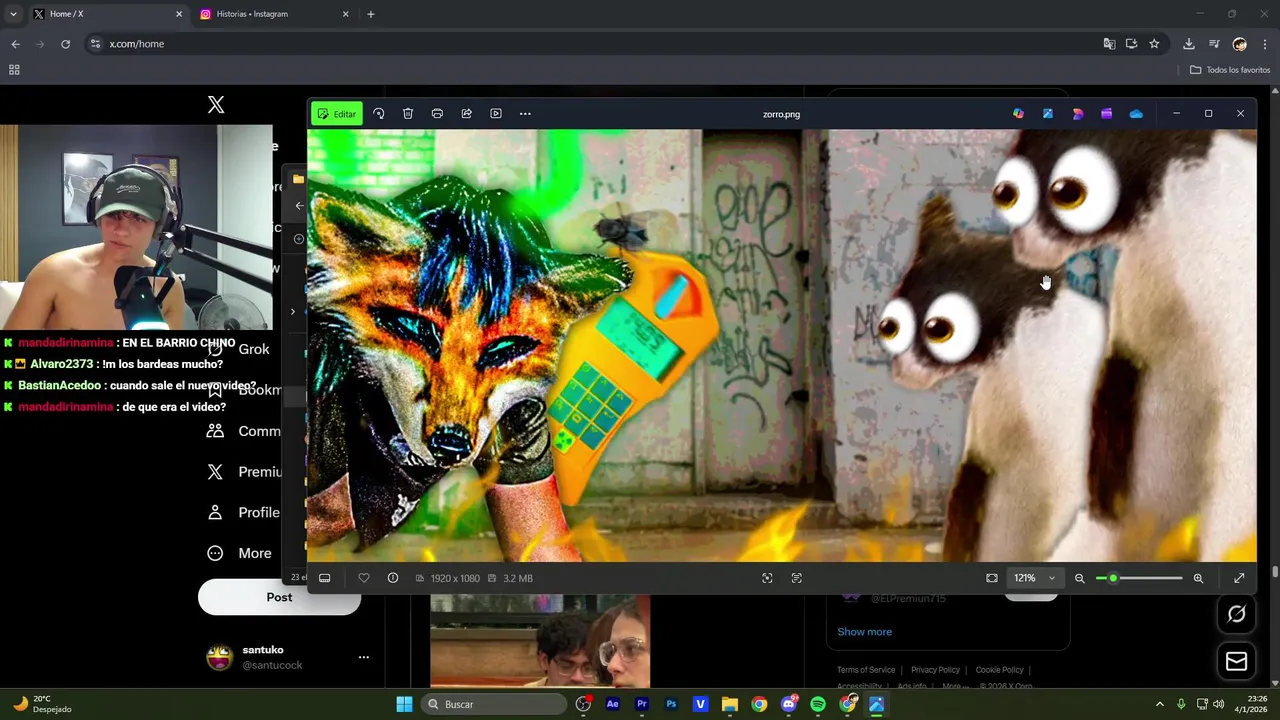Click the x.com/home address bar
The height and width of the screenshot is (720, 1280).
(x=590, y=44)
